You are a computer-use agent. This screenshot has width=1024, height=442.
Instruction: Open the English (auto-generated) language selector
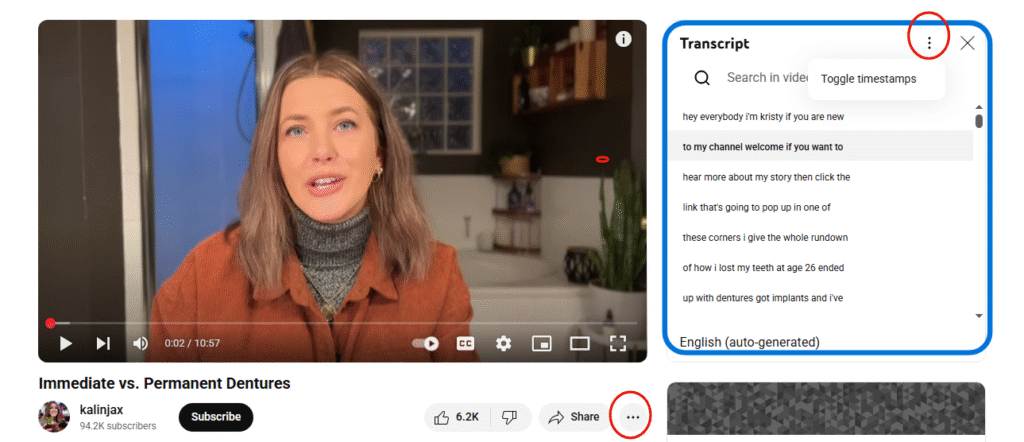[749, 342]
